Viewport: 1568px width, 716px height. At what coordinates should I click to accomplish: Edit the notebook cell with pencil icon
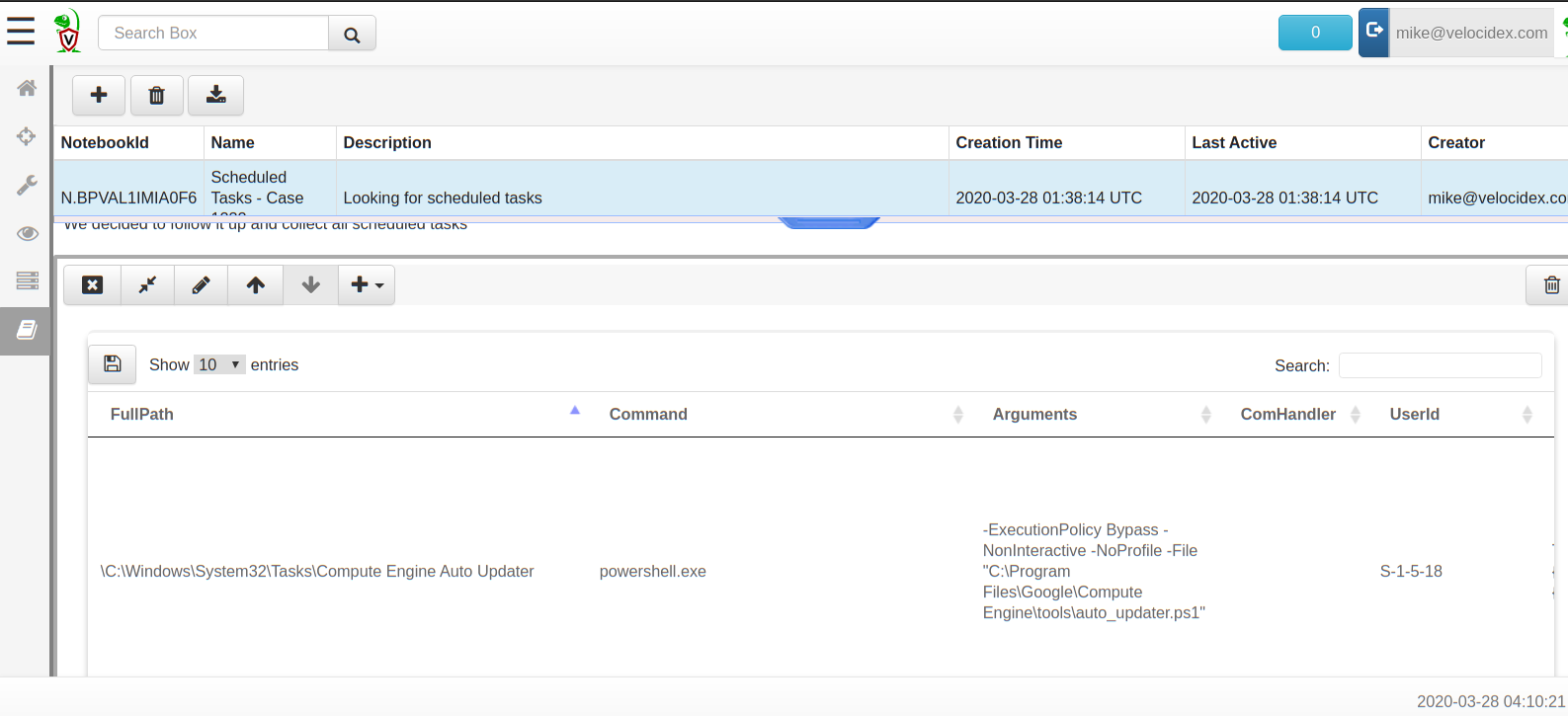[201, 284]
